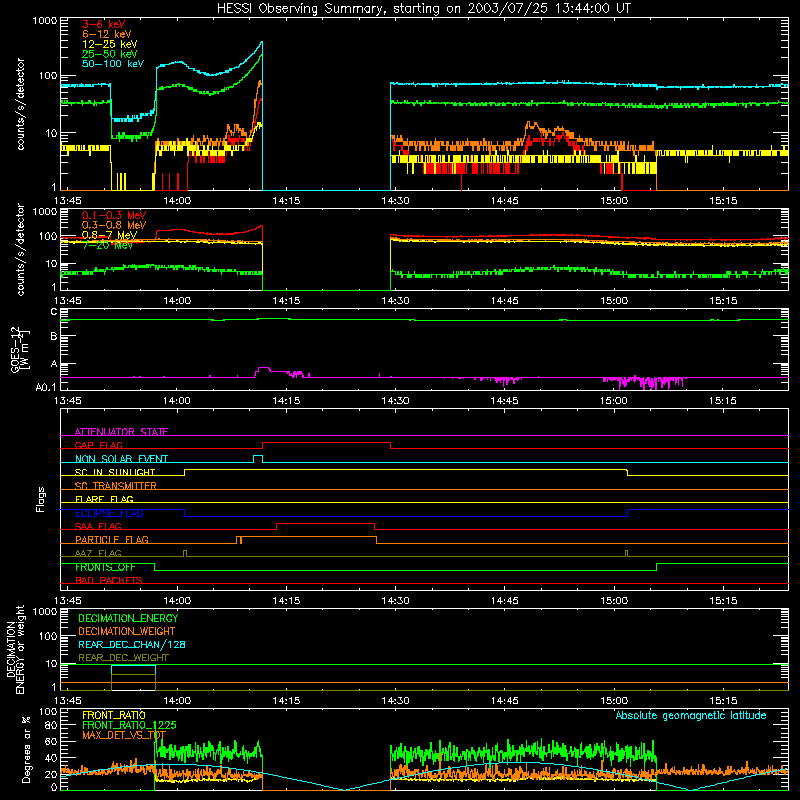Select the SAA_FLAG label

tap(98, 526)
